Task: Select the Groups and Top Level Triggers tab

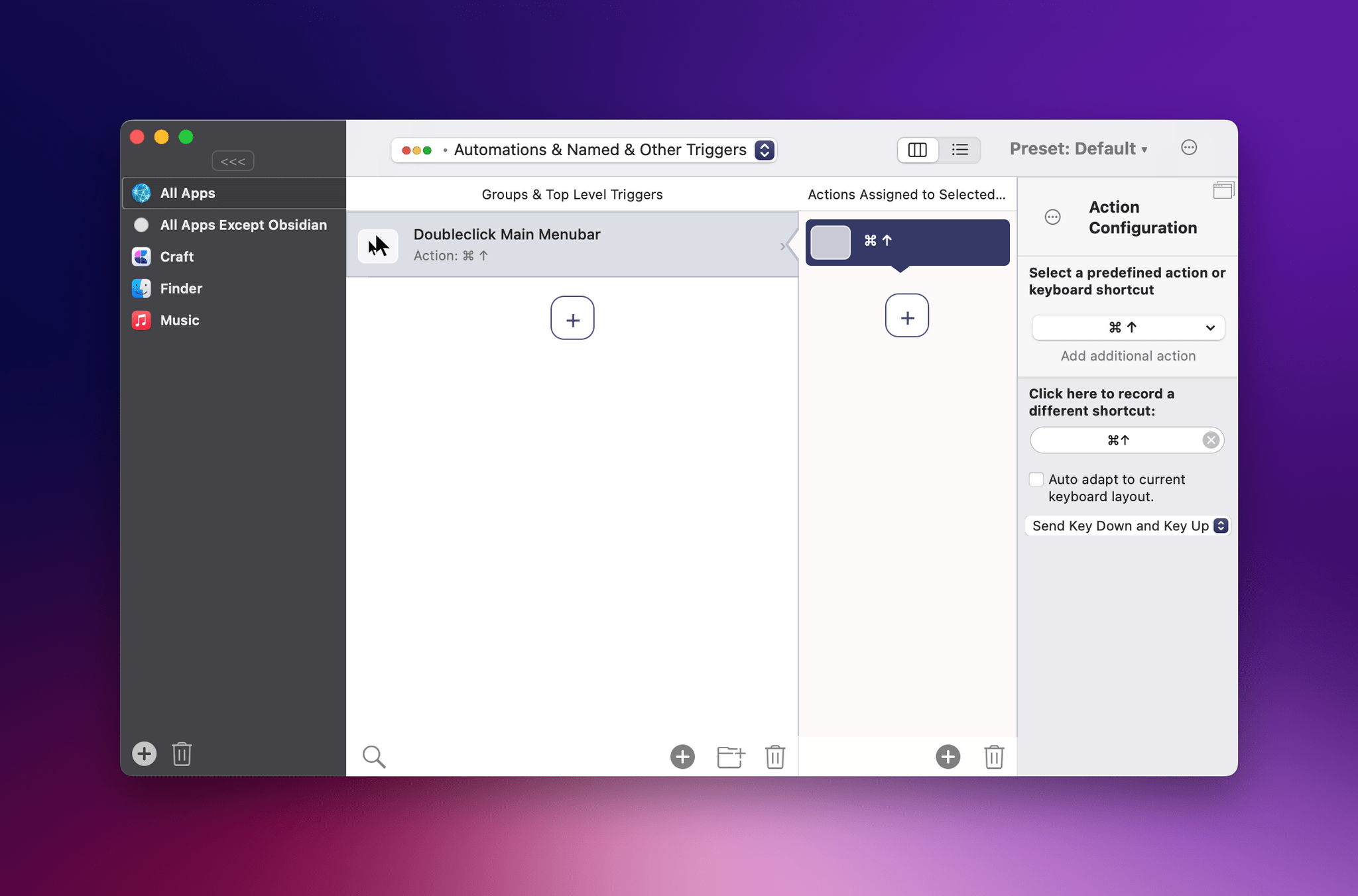Action: 572,193
